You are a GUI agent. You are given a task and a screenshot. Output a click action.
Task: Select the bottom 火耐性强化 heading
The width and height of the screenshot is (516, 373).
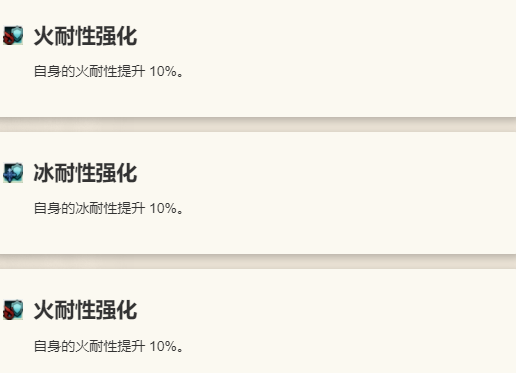pos(85,310)
